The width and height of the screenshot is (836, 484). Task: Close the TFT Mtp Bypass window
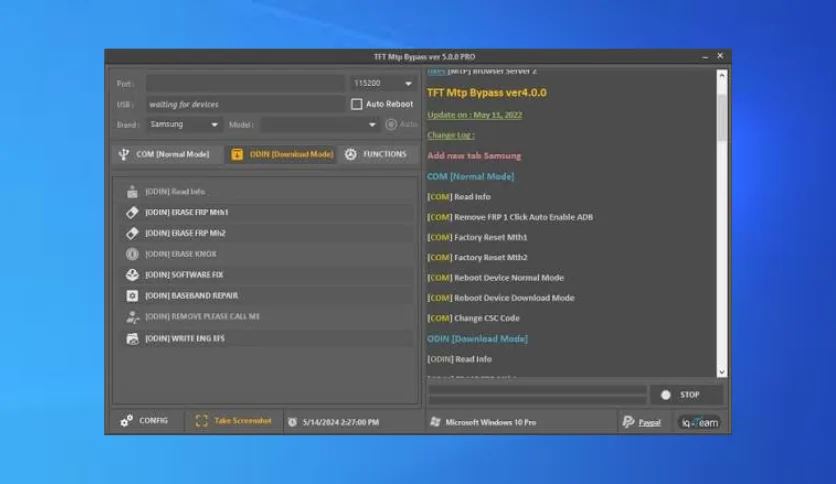click(x=720, y=55)
